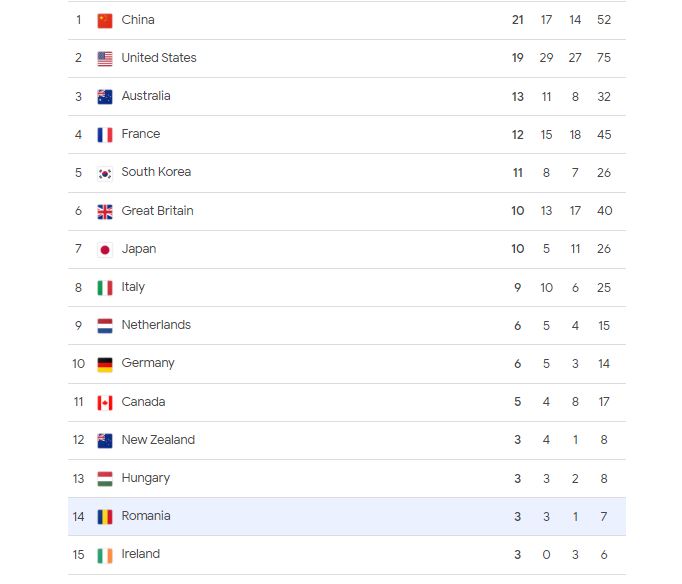682x584 pixels.
Task: Click the United States flag icon
Action: tap(105, 58)
